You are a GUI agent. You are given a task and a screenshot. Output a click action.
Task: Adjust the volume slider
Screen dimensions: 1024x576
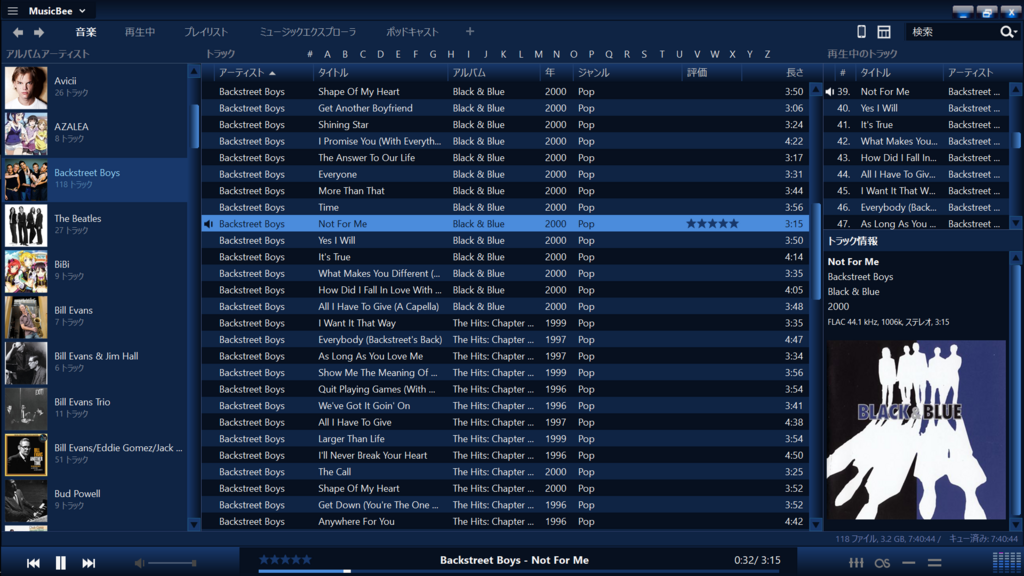[x=172, y=563]
